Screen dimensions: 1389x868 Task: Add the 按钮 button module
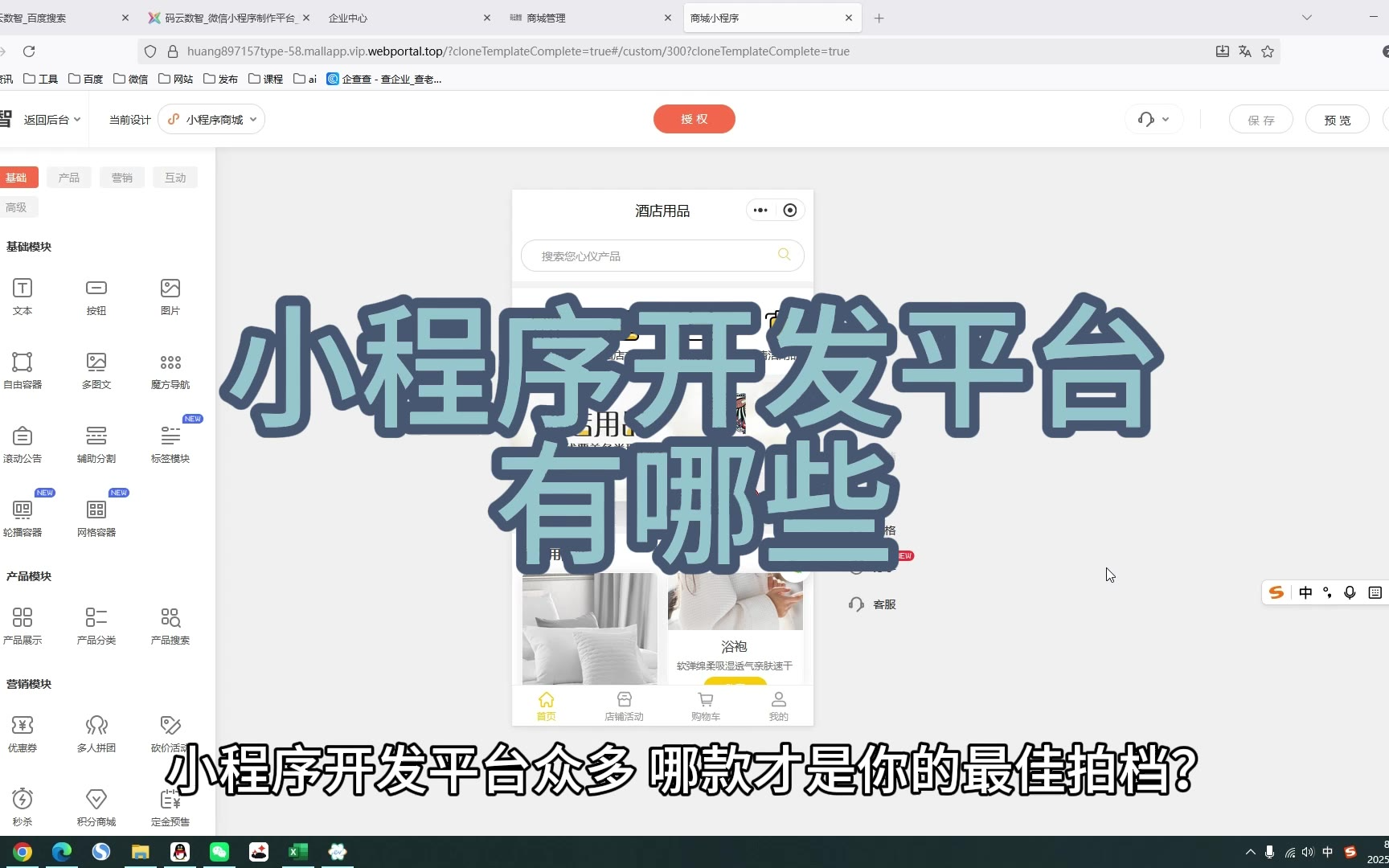[x=96, y=297]
